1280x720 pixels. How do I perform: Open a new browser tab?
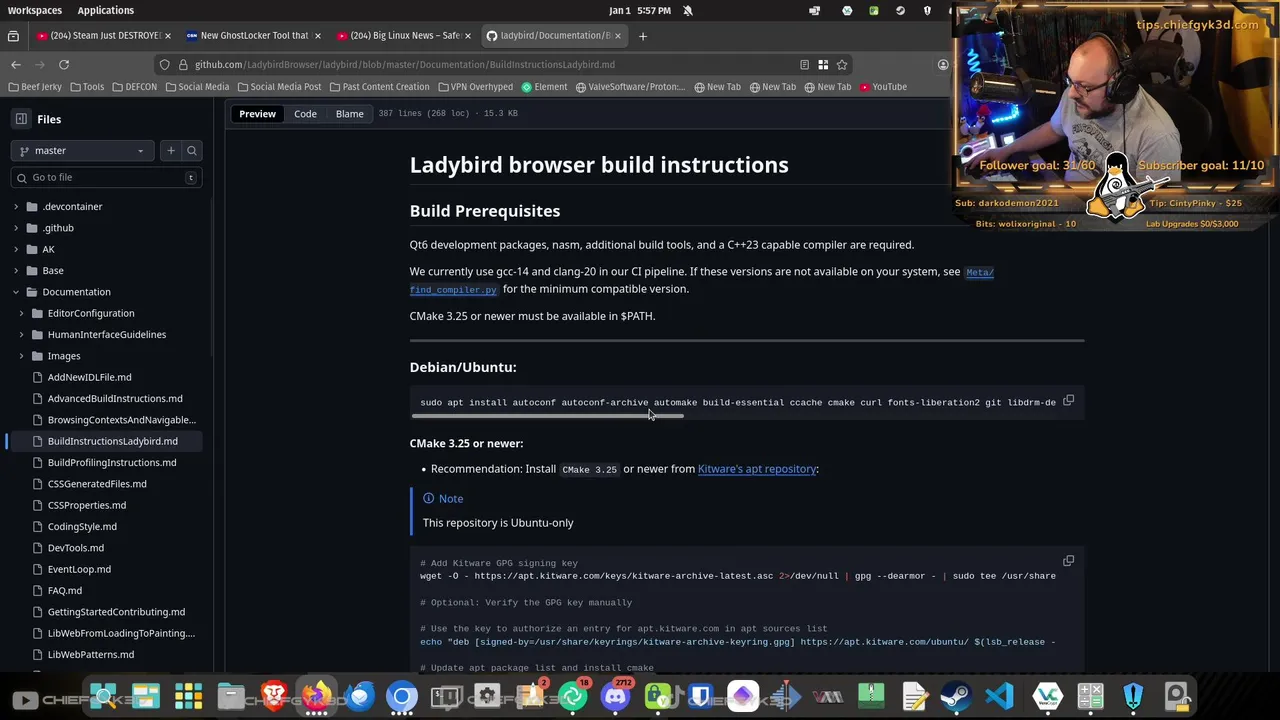tap(643, 36)
